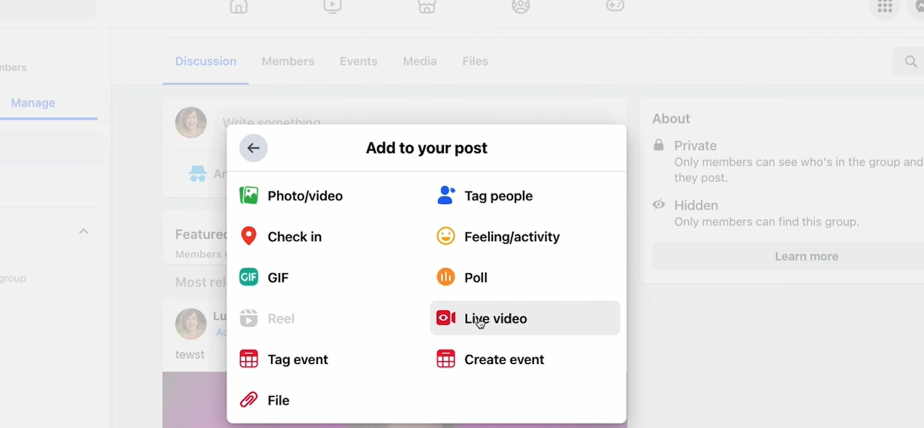Image resolution: width=924 pixels, height=428 pixels.
Task: Open the Files tab
Action: [475, 61]
